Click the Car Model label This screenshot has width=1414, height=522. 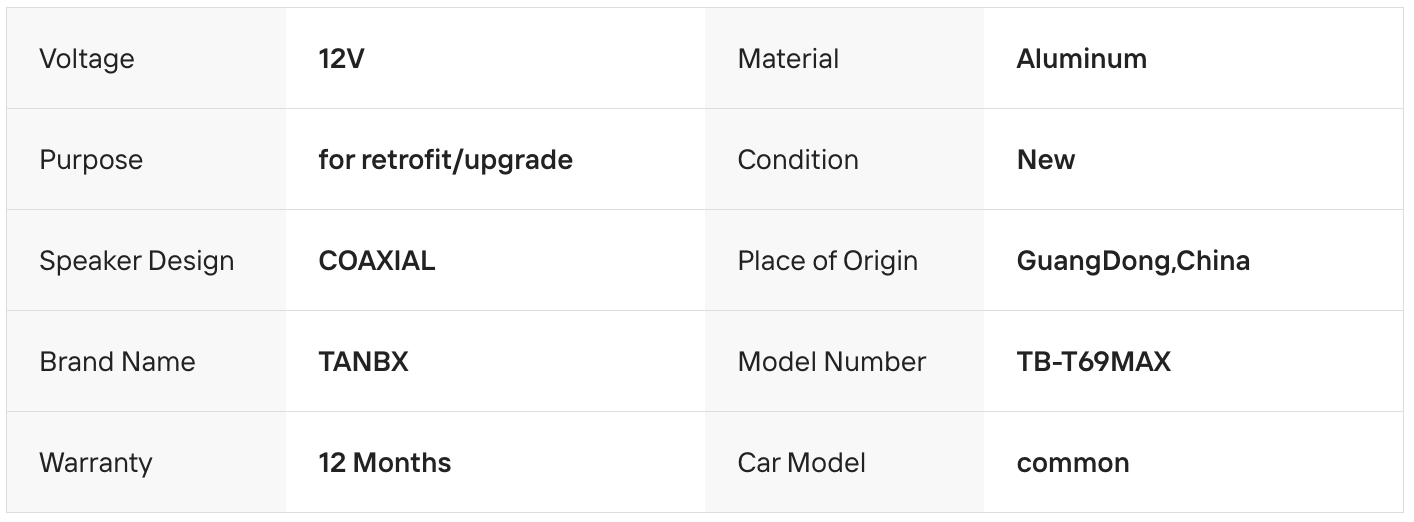801,463
